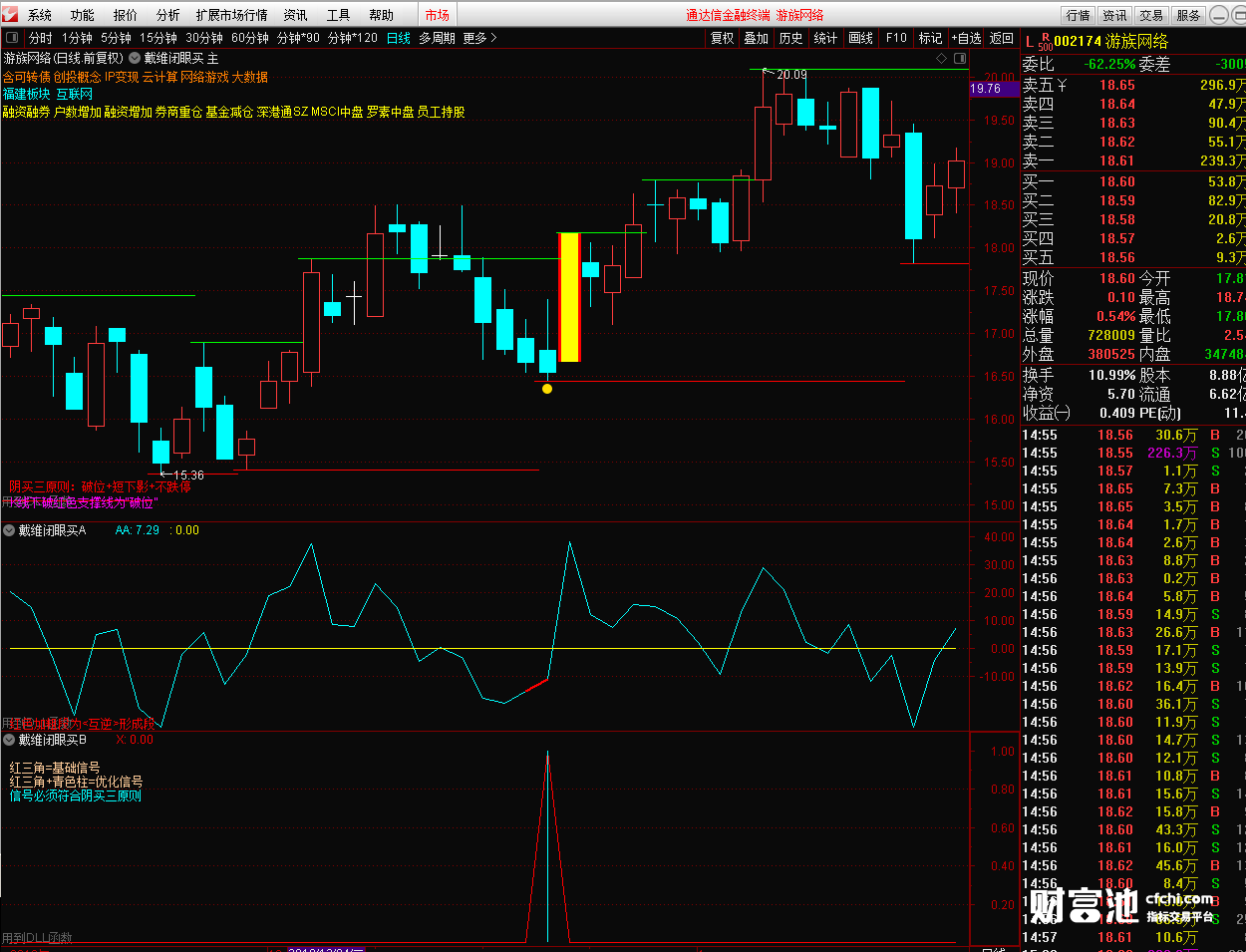Click the 服务 service button
The height and width of the screenshot is (952, 1246).
1189,15
